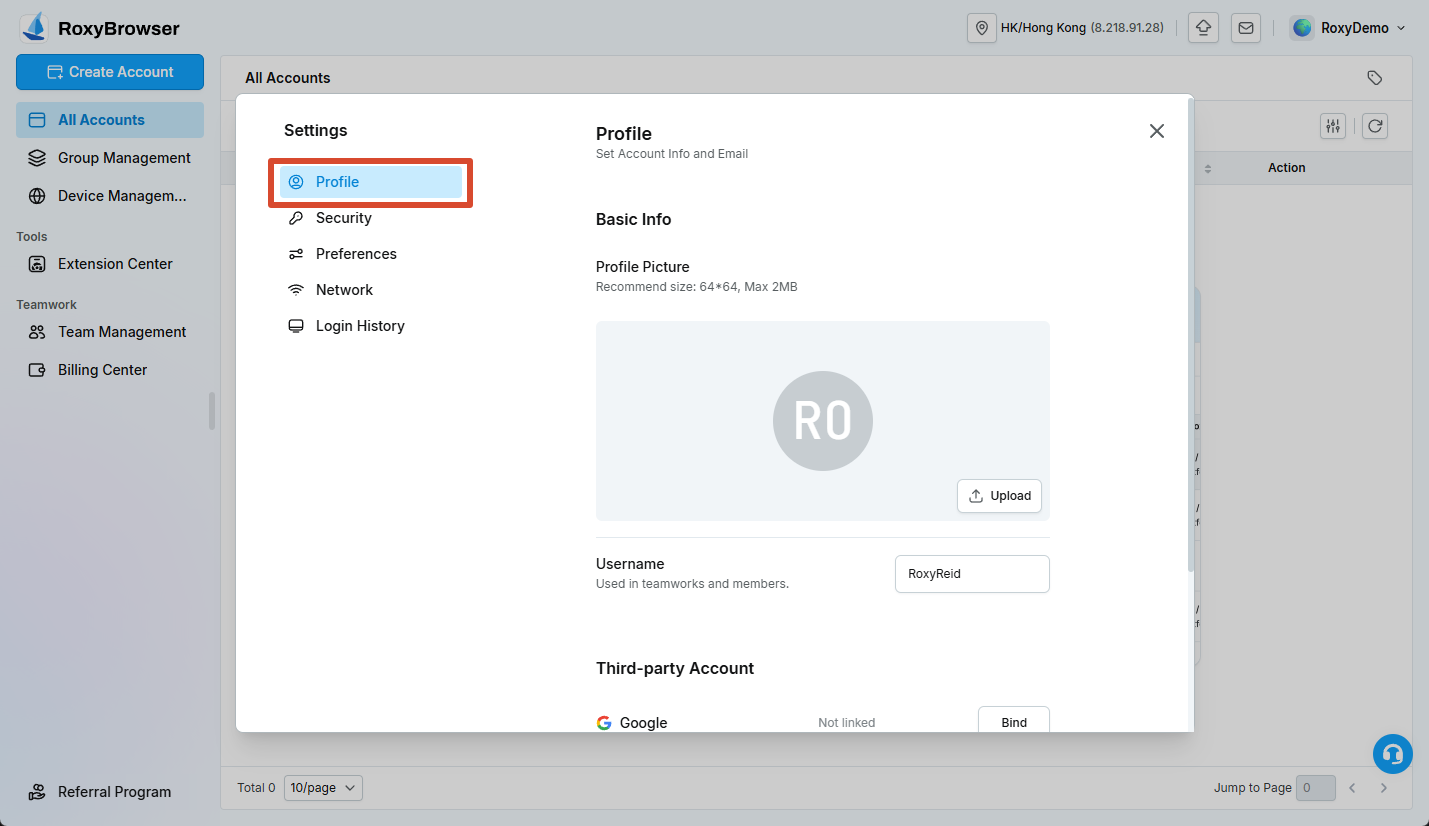Image resolution: width=1429 pixels, height=826 pixels.
Task: Open the 10/page pagination dropdown
Action: click(323, 788)
